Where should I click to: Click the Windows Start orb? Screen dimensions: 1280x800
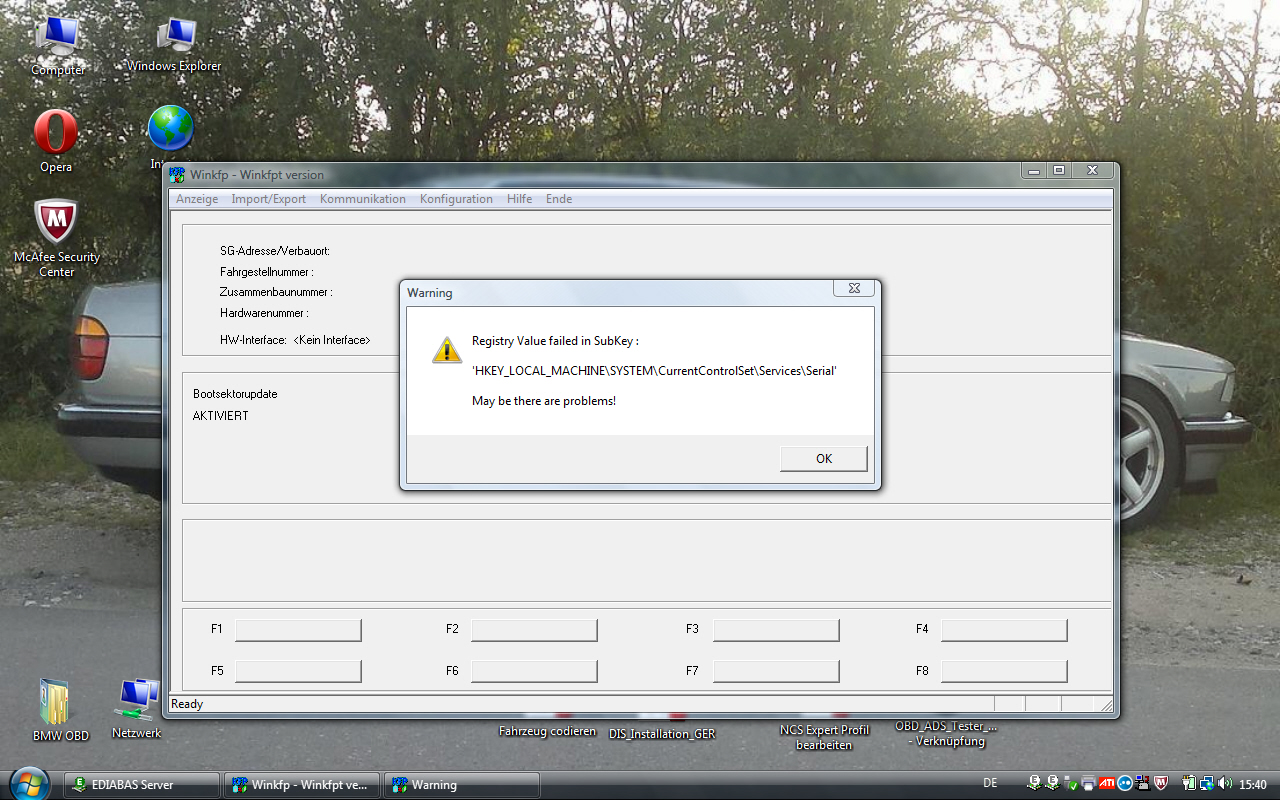coord(27,784)
